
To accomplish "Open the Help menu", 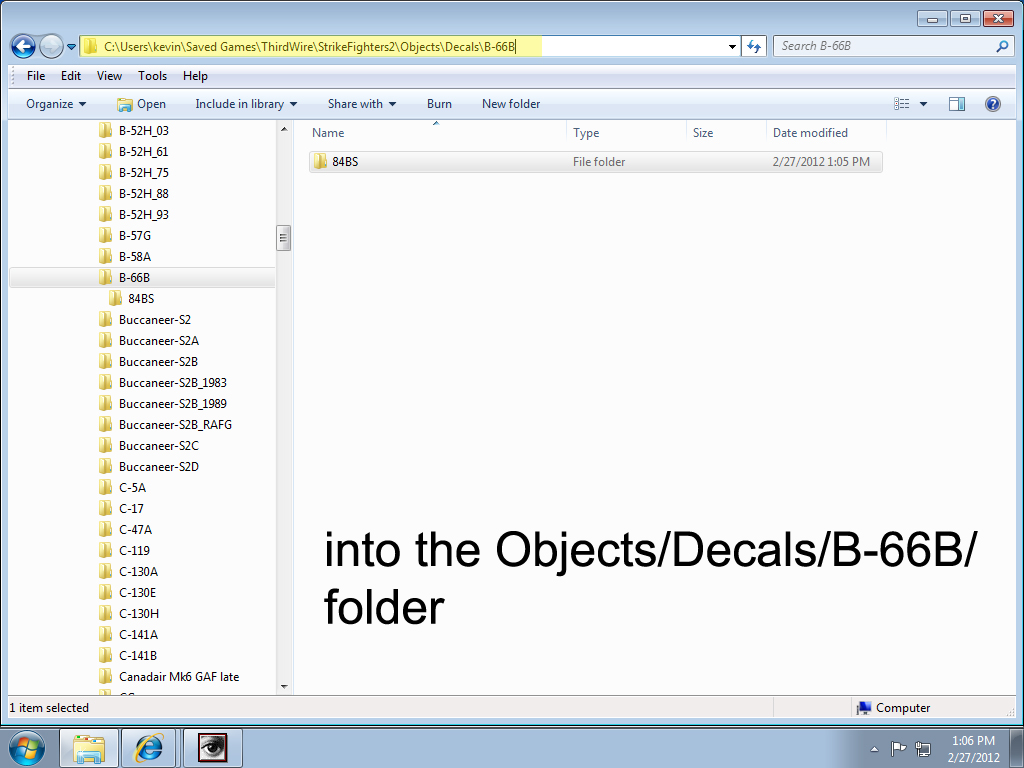I will pyautogui.click(x=195, y=76).
